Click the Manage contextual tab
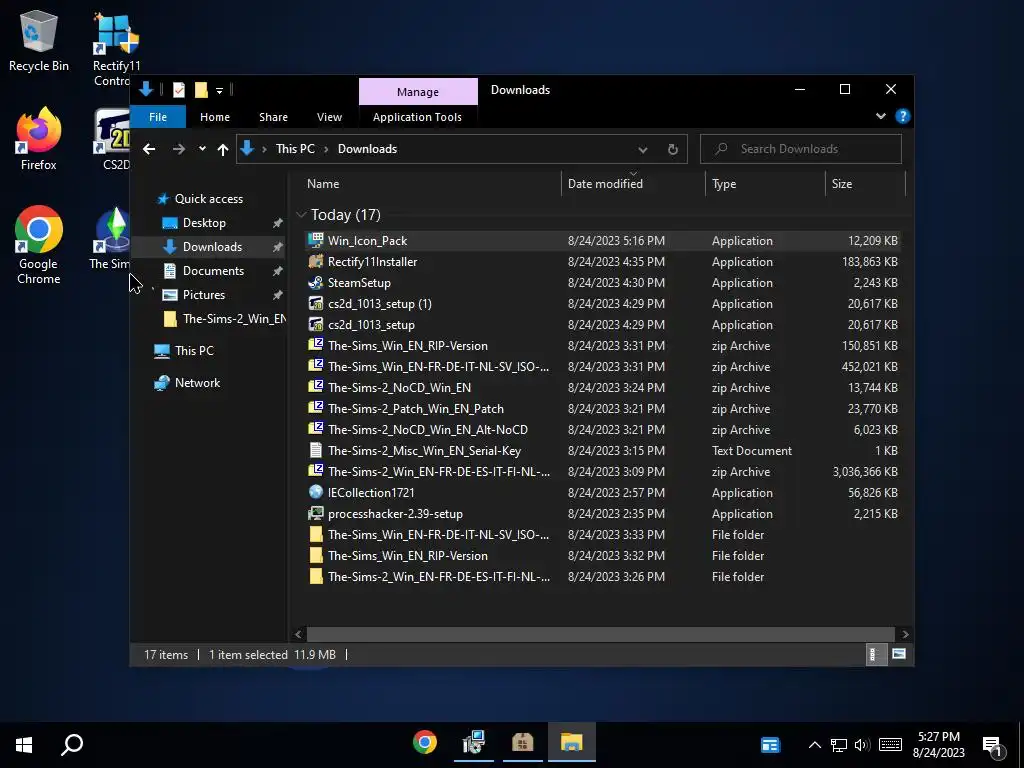Screen dimensions: 1024x768 click(418, 92)
